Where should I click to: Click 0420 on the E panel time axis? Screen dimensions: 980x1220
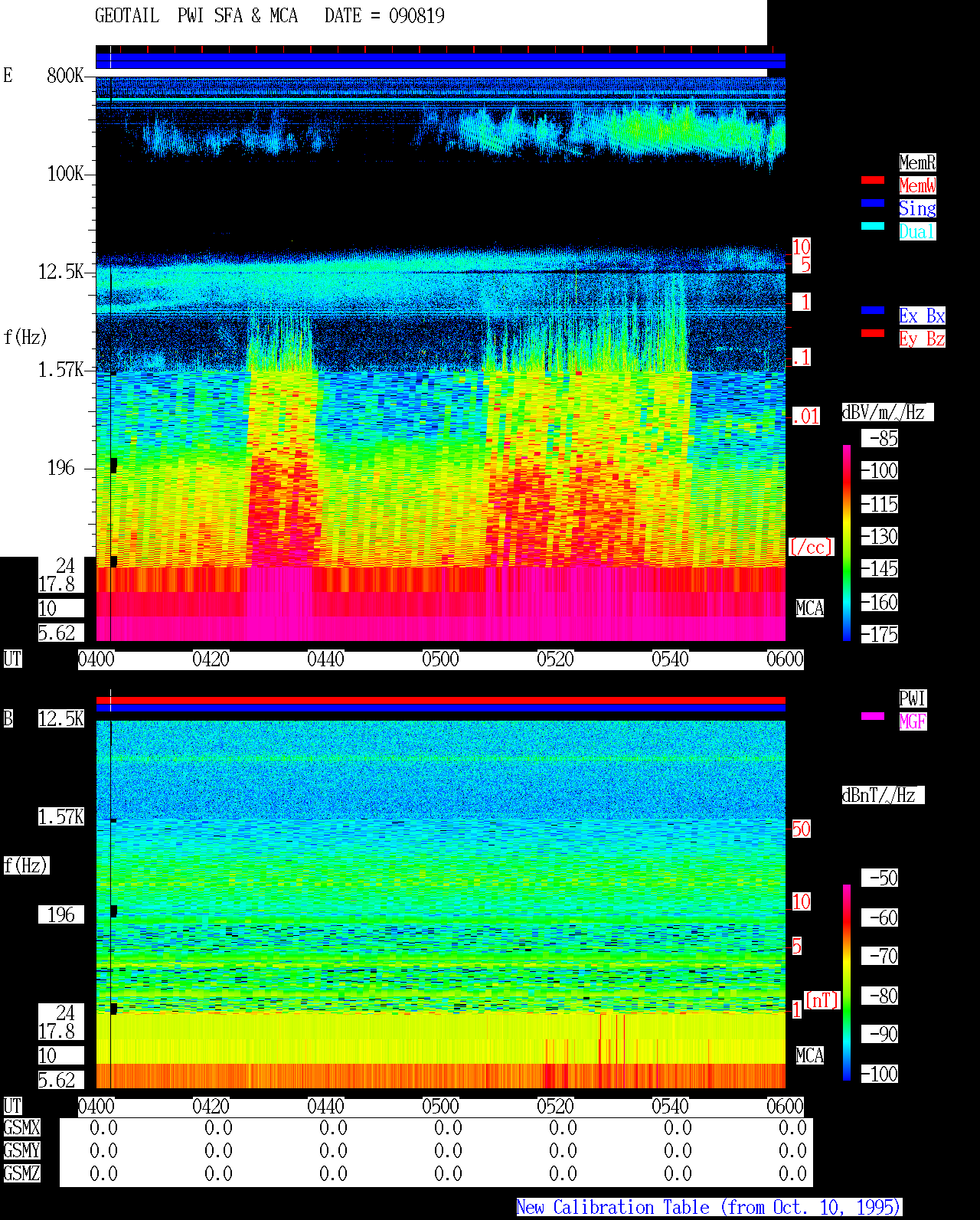(x=211, y=659)
